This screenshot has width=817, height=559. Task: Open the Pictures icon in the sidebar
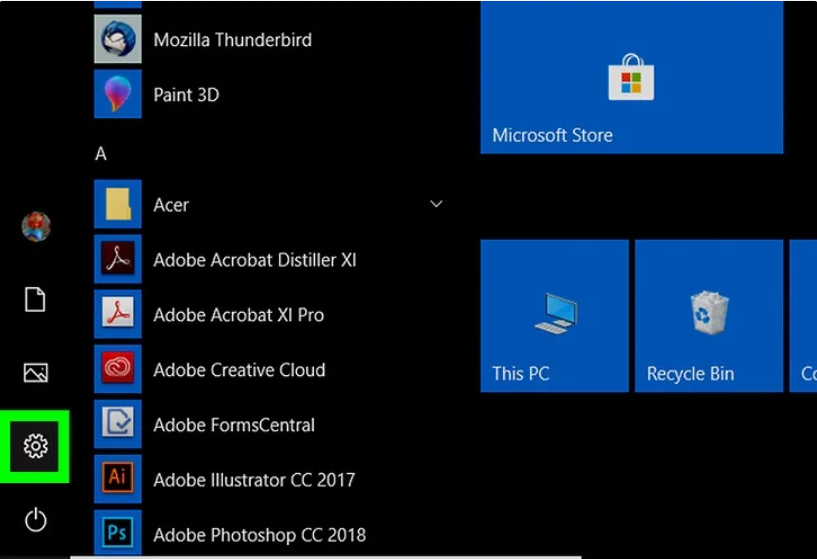[x=35, y=372]
